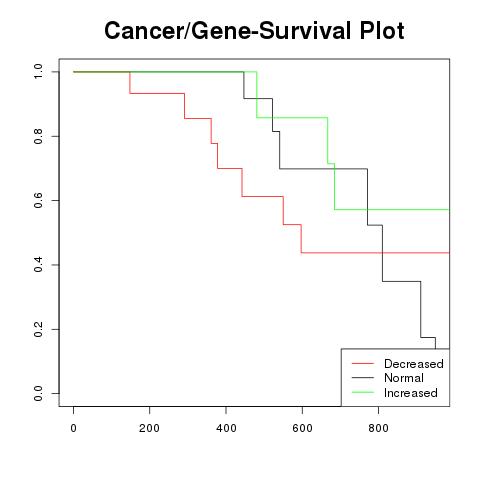Click the red curve plateau near 0.44
Image resolution: width=480 pixels, height=480 pixels.
375,253
